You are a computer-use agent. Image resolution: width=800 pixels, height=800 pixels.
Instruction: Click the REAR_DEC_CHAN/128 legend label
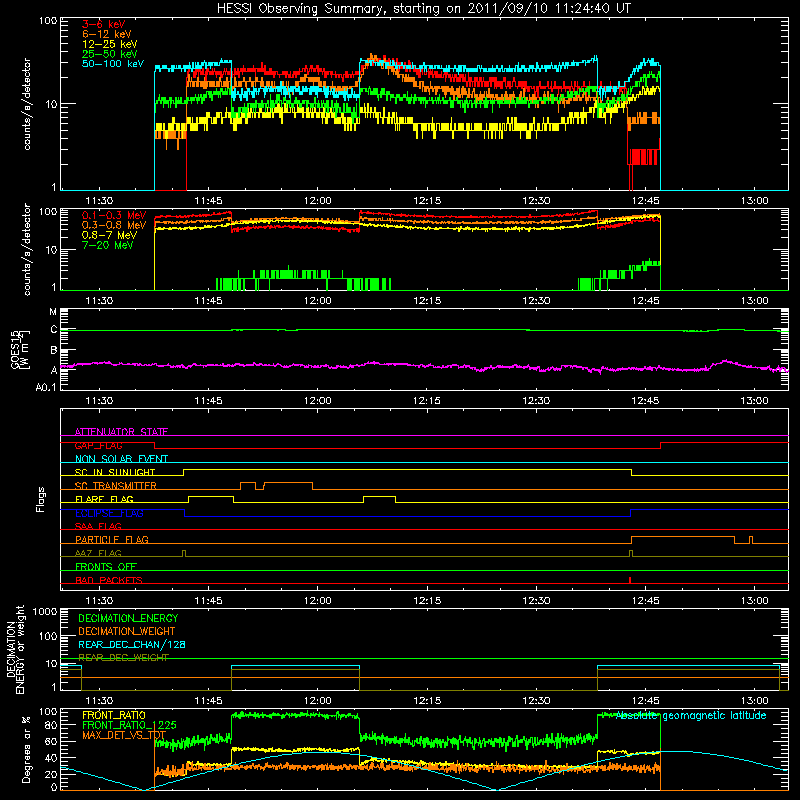(132, 645)
